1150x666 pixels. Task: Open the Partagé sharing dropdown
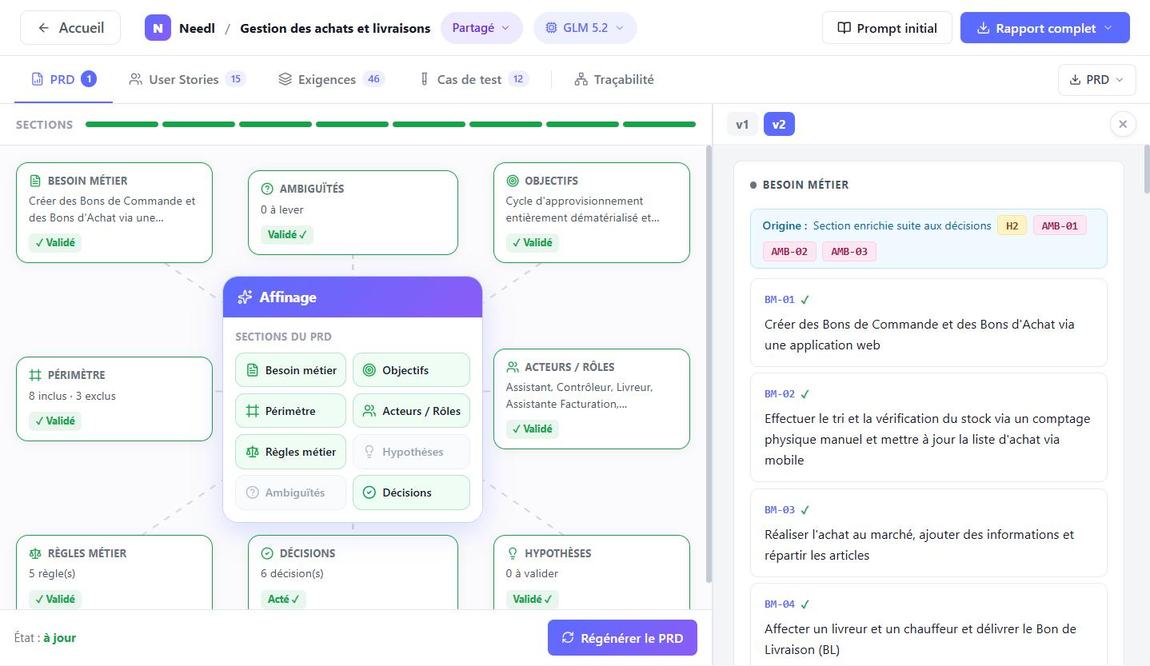click(x=481, y=28)
